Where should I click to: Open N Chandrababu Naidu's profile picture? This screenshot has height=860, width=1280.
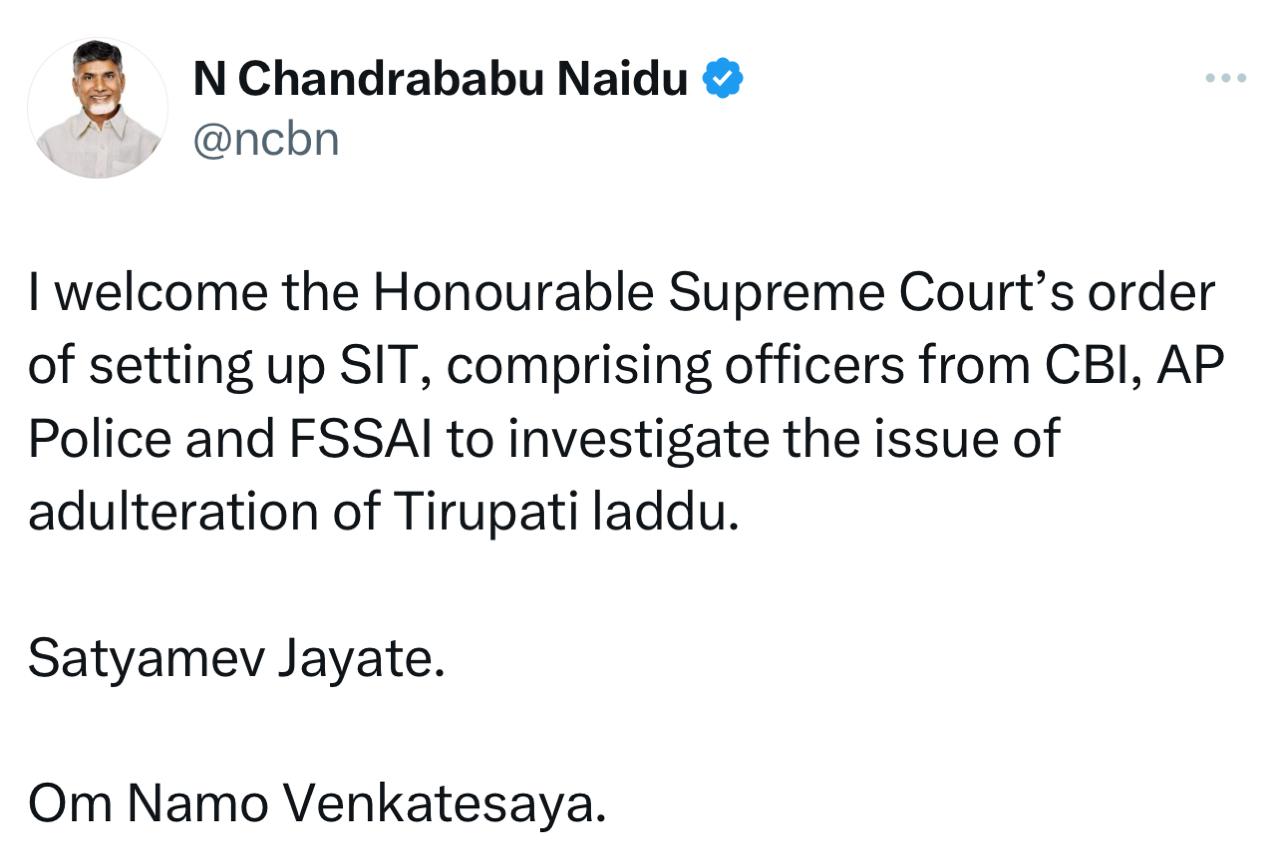pyautogui.click(x=97, y=108)
